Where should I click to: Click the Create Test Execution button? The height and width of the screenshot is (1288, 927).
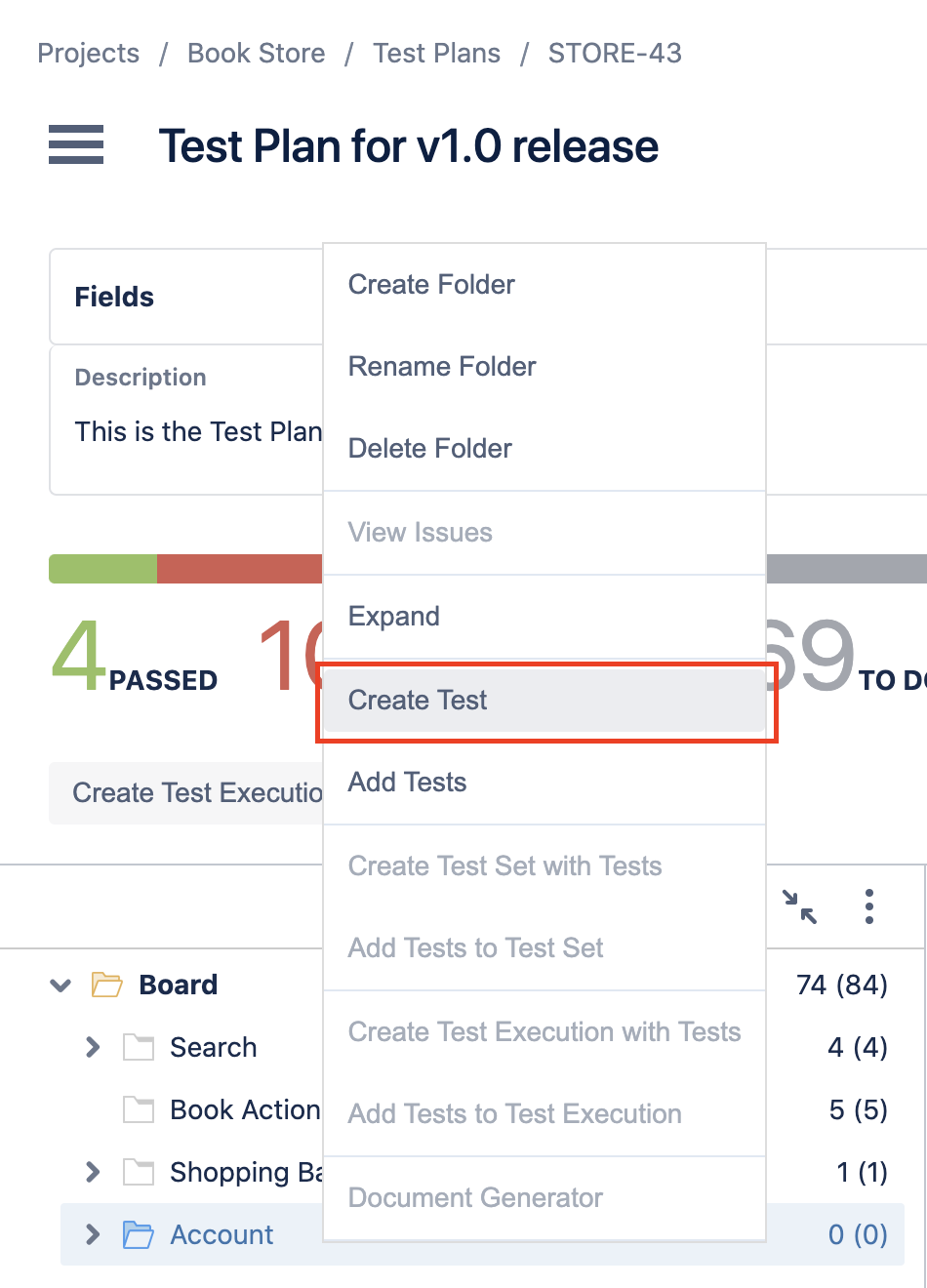(186, 793)
